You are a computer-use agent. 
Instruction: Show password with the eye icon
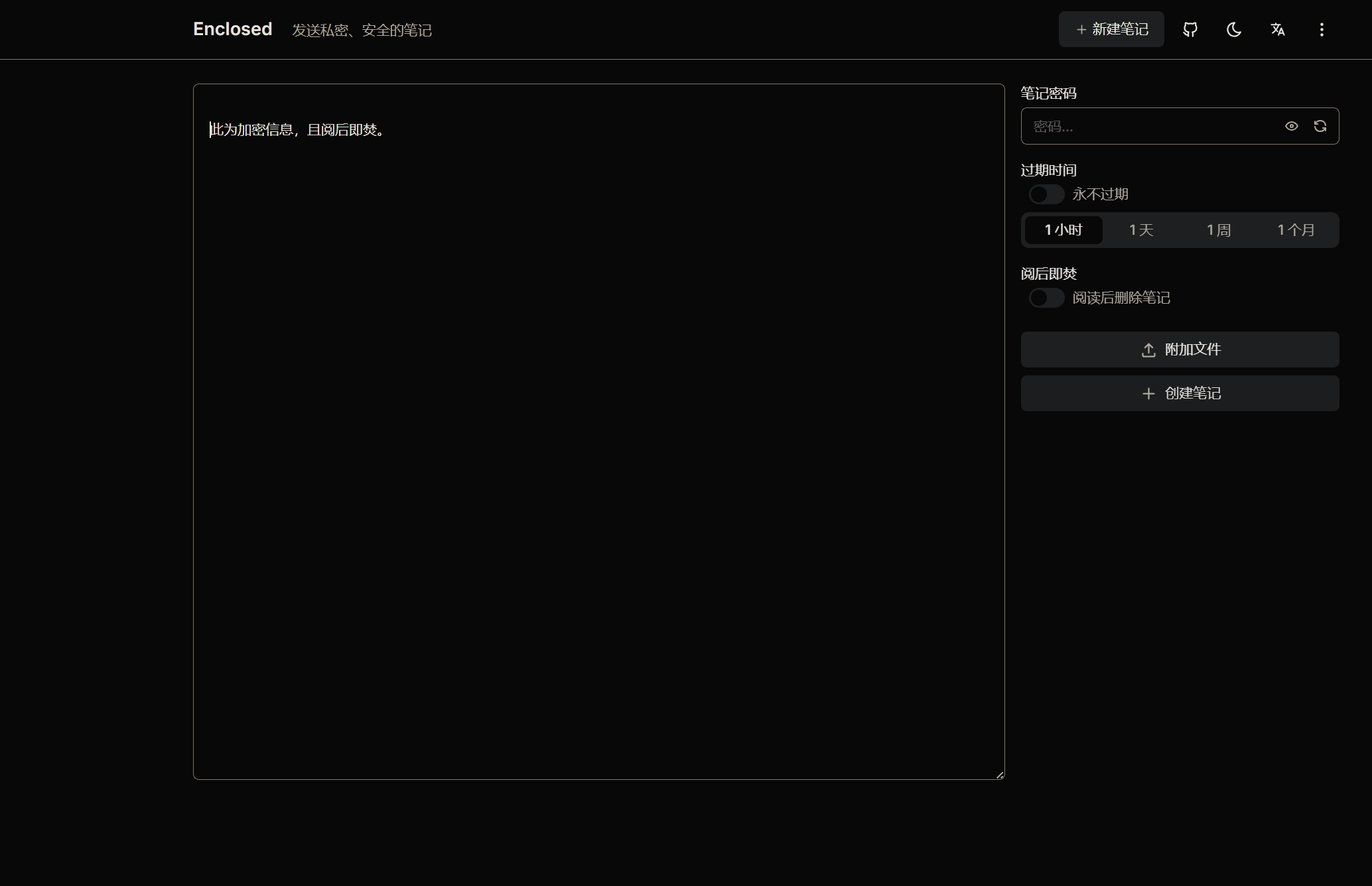(1291, 126)
